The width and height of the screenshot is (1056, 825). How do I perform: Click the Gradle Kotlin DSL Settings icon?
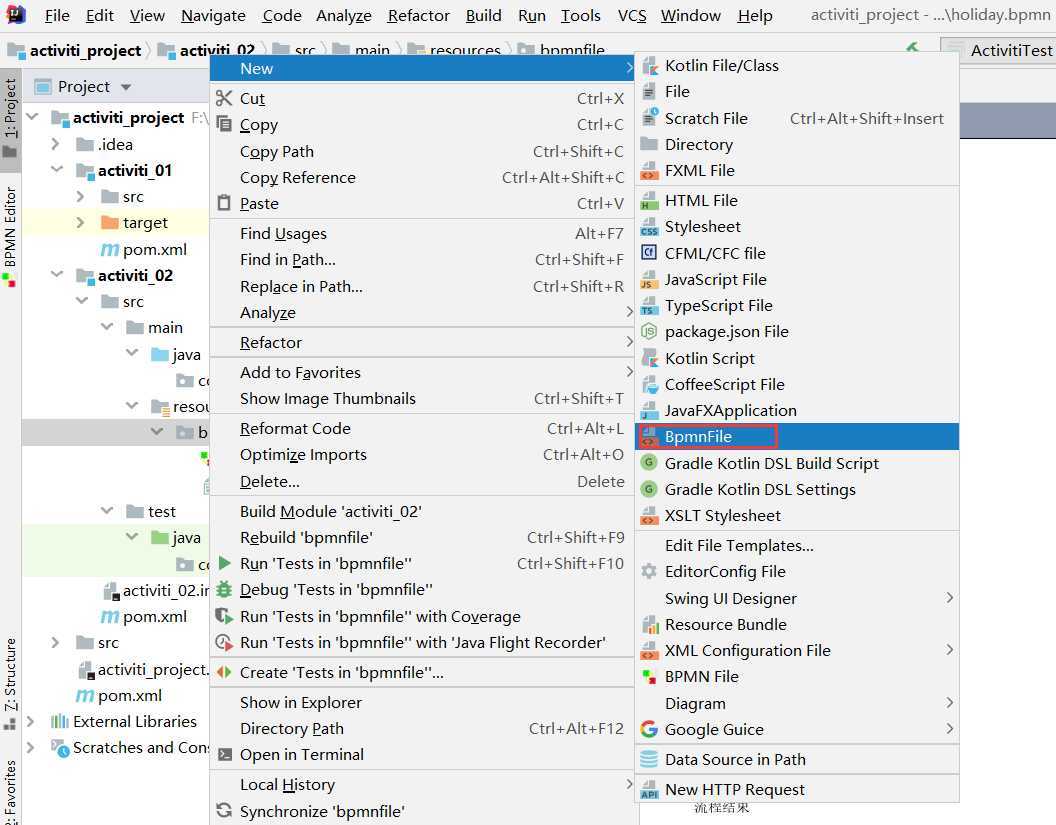[x=649, y=490]
